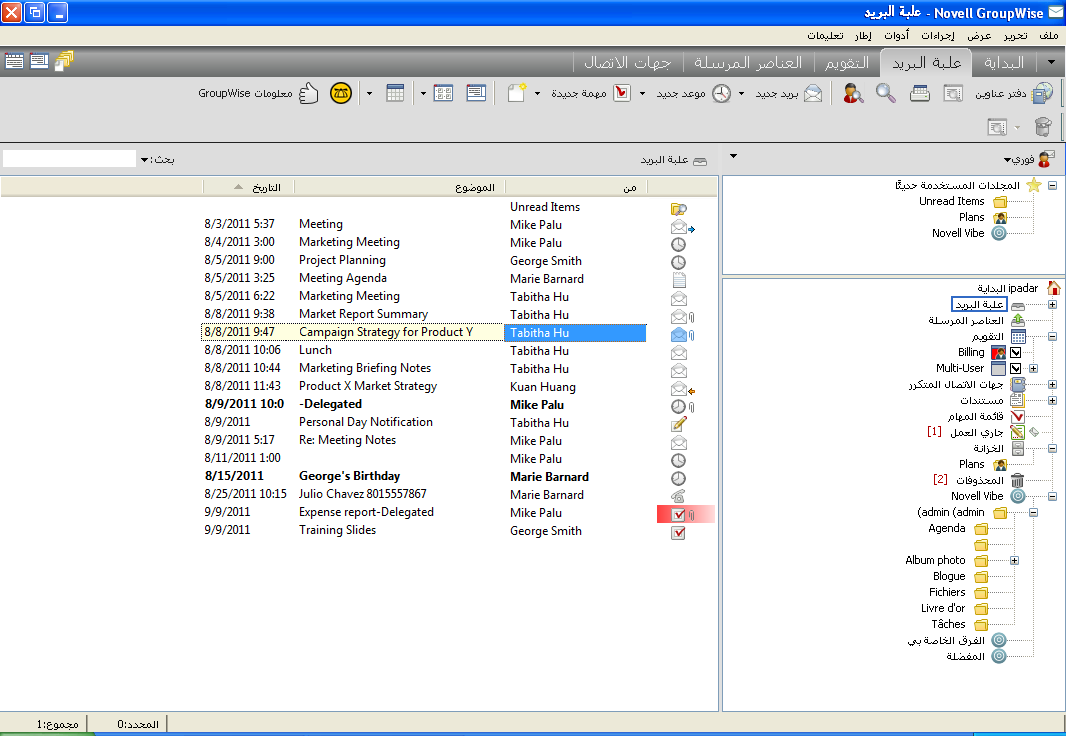The height and width of the screenshot is (736, 1066).
Task: Expand the علبة البريد tree node
Action: click(x=1052, y=304)
